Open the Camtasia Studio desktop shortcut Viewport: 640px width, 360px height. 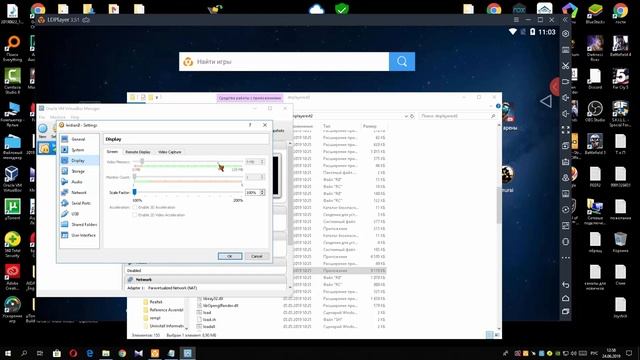point(12,81)
